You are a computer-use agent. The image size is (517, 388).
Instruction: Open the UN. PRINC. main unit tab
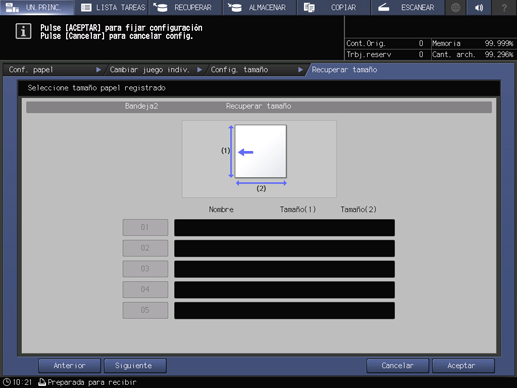37,7
